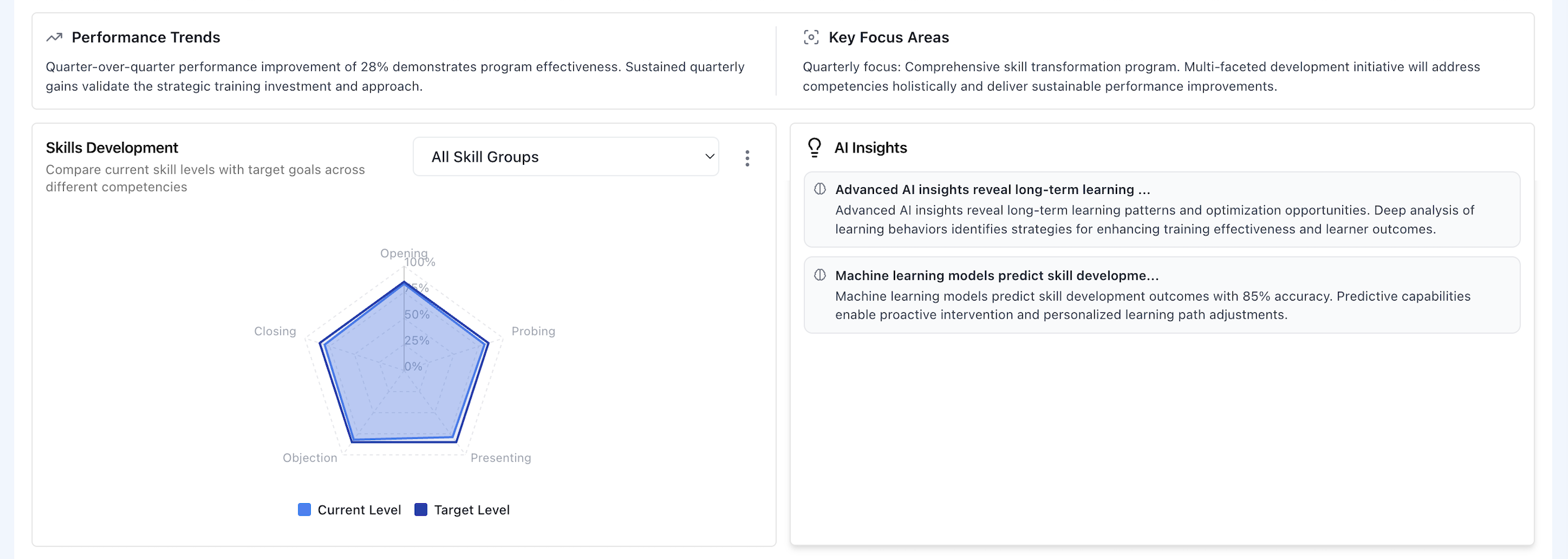
Task: Open the Machine learning models insight card
Action: click(x=1161, y=295)
